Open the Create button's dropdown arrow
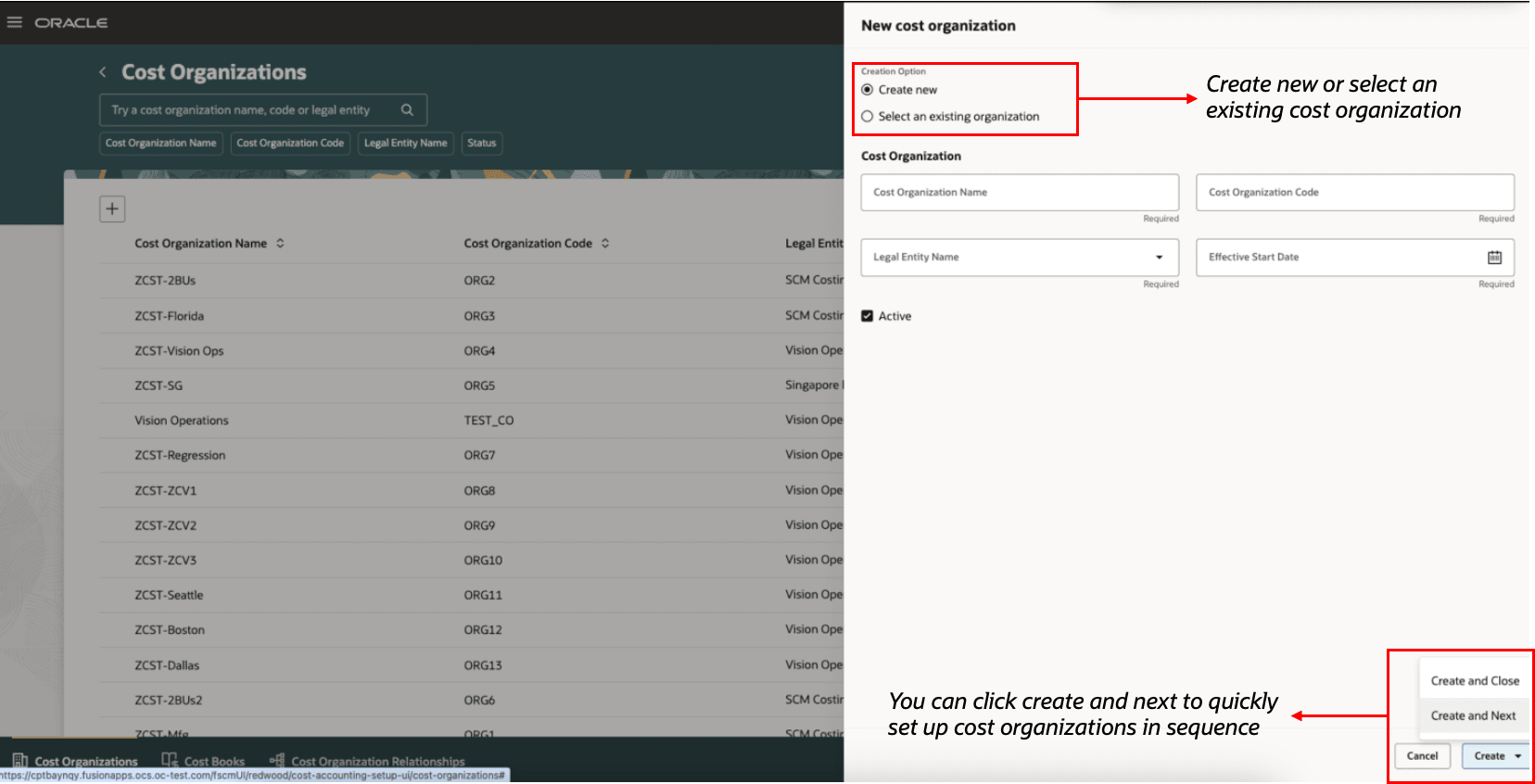This screenshot has height=784, width=1535. 1518,756
